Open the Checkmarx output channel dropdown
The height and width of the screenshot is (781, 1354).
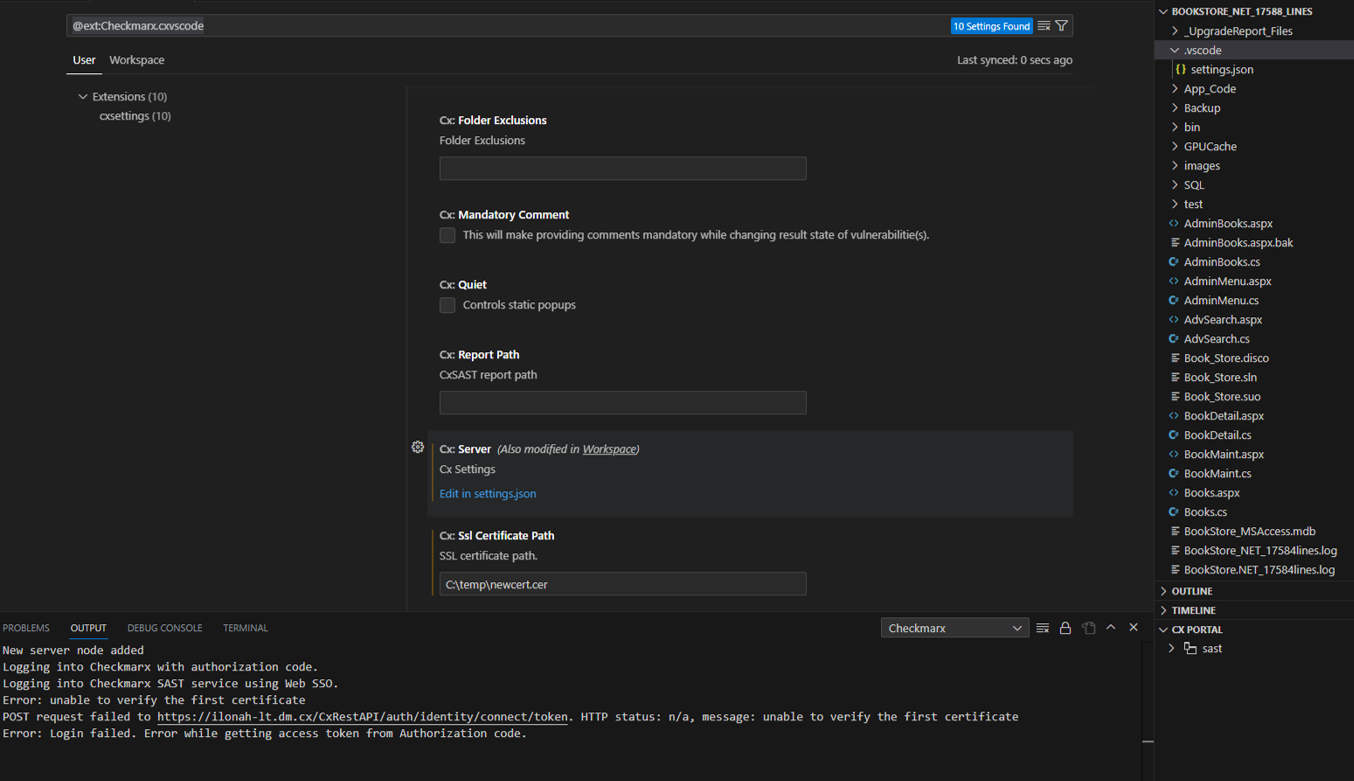(954, 628)
